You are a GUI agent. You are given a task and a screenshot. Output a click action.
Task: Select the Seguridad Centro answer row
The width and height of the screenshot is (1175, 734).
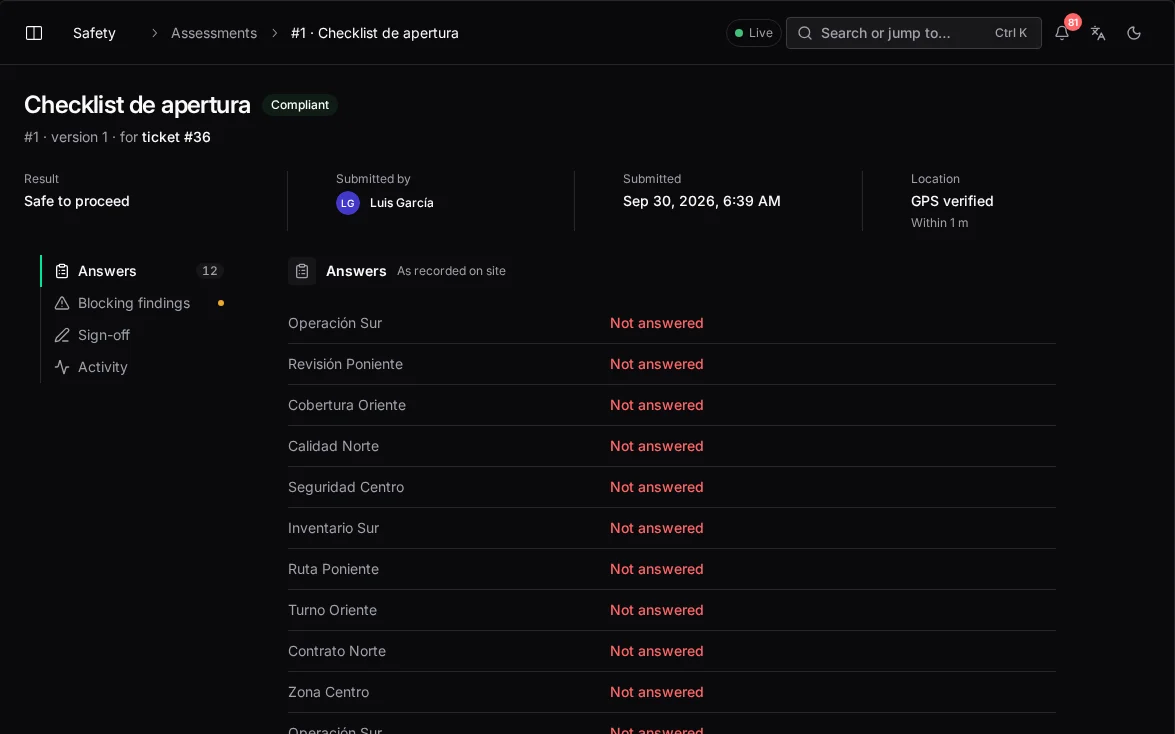point(671,487)
